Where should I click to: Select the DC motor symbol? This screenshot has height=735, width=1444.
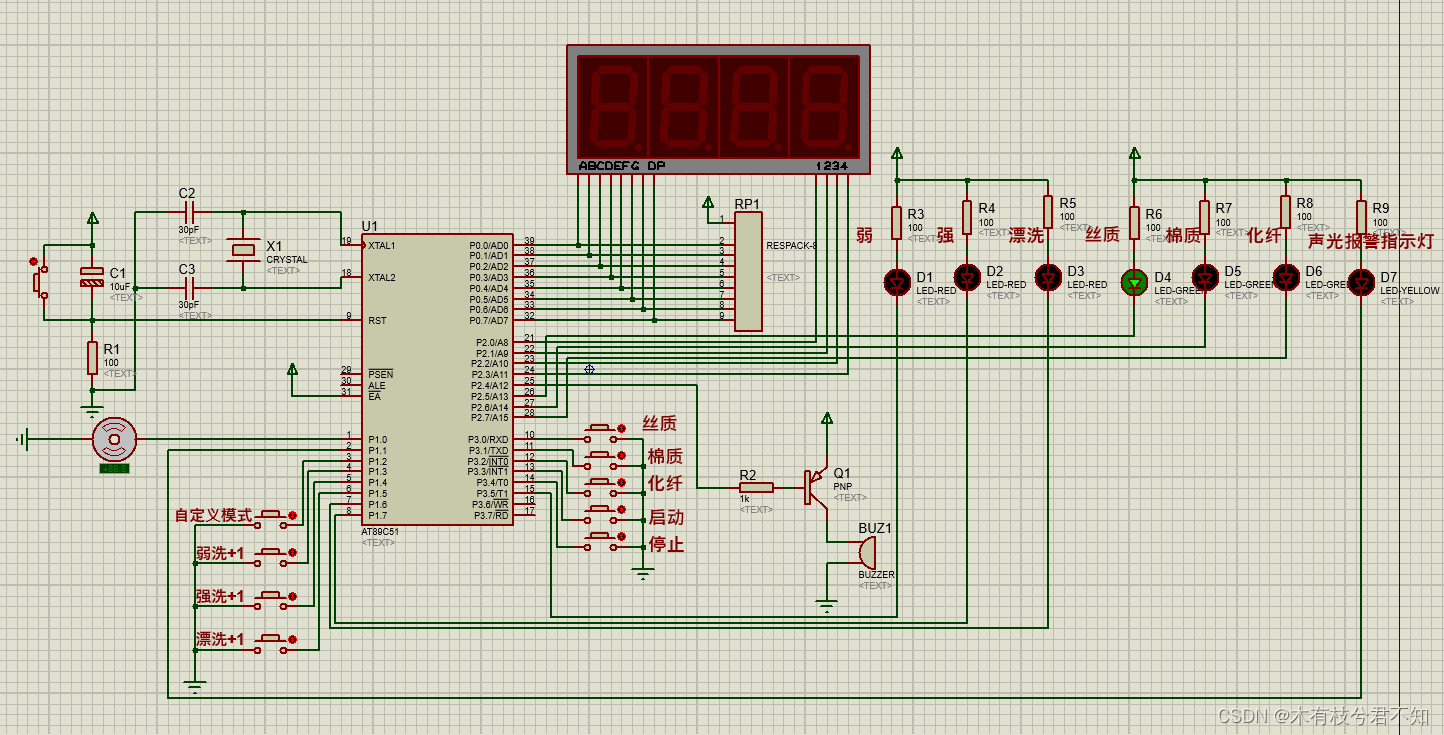coord(113,439)
